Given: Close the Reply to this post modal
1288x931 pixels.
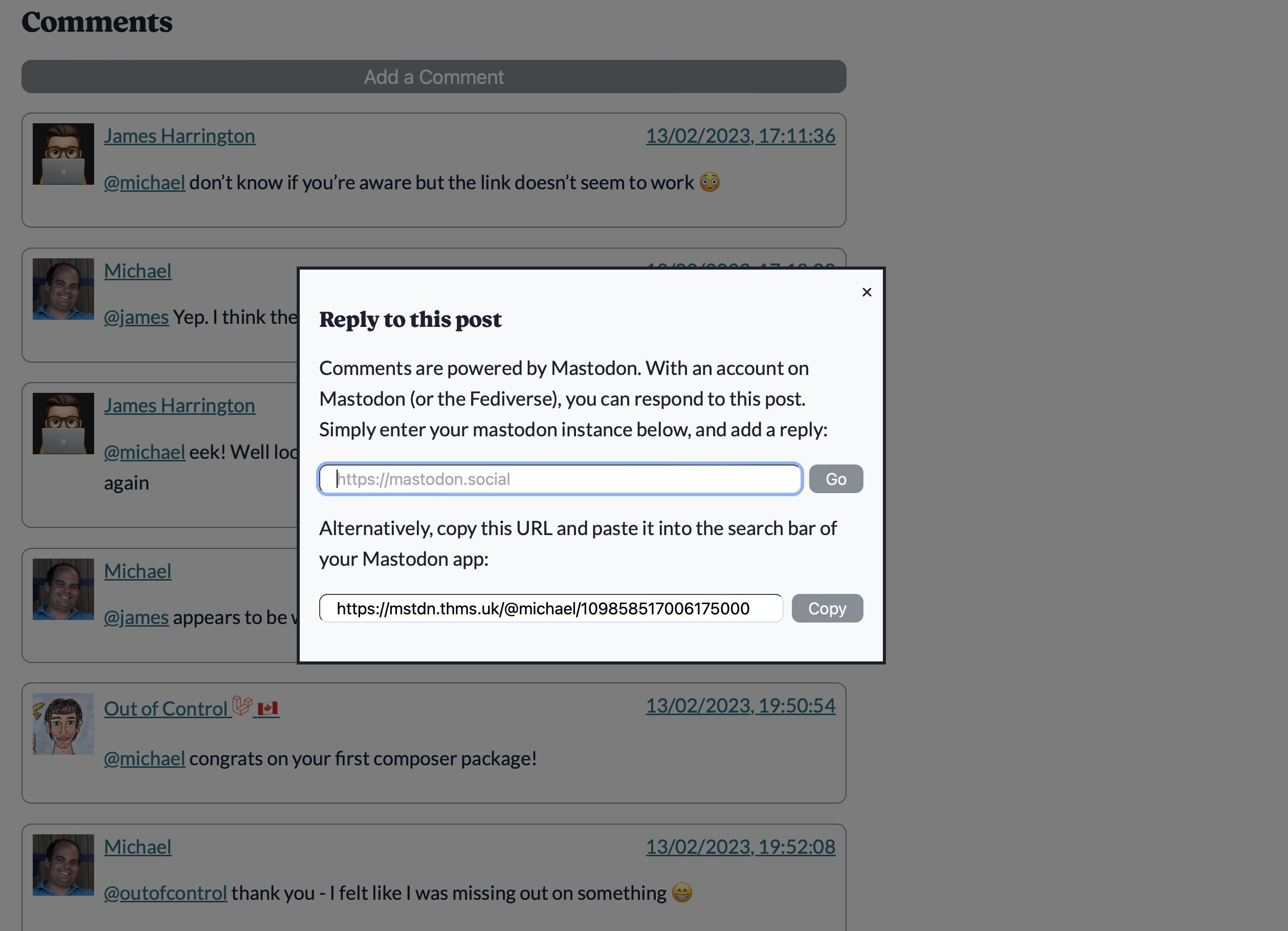Looking at the screenshot, I should click(866, 291).
